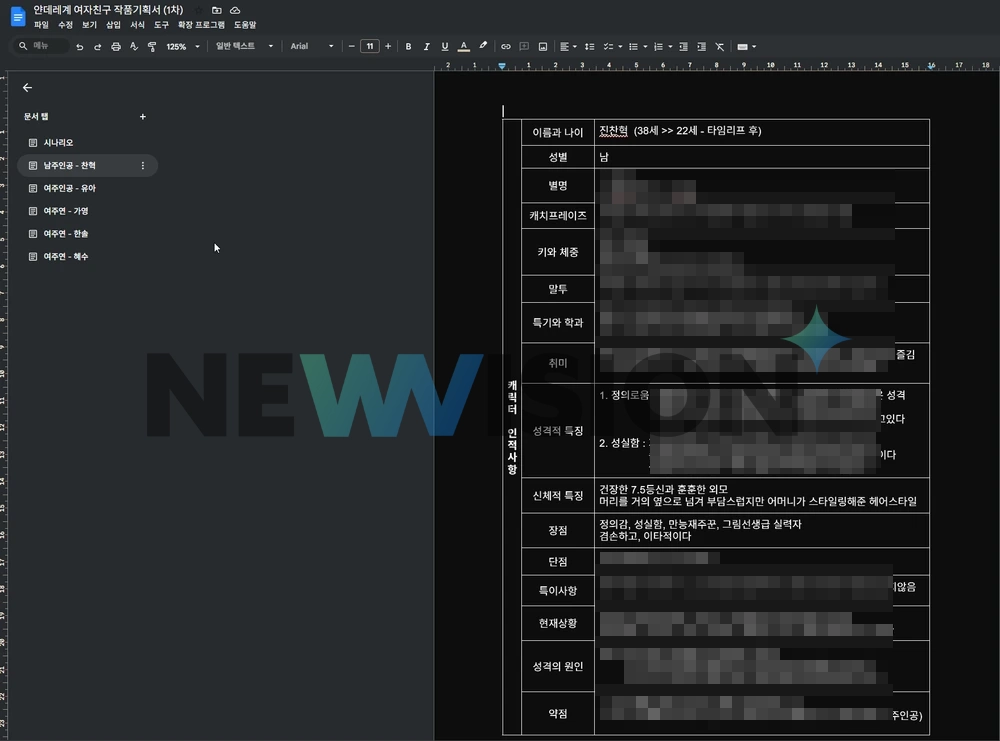
Task: Open the text color picker
Action: point(463,46)
